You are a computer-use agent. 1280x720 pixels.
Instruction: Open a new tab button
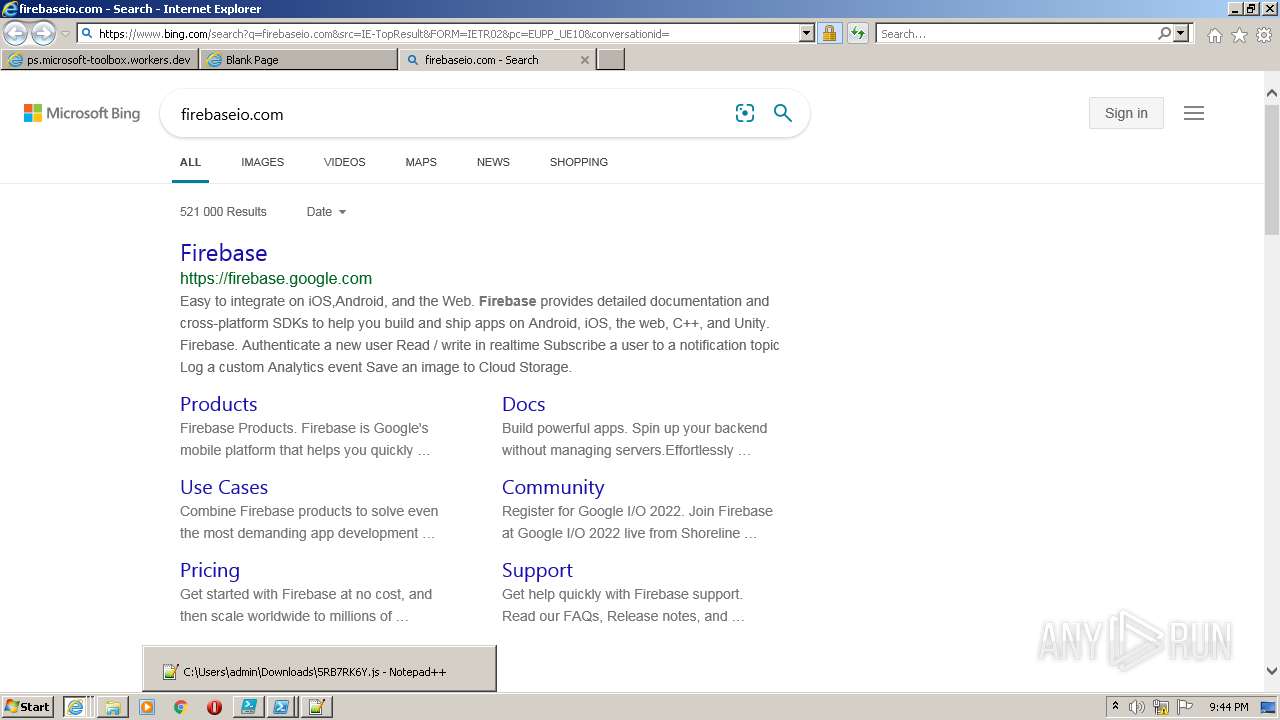click(x=611, y=60)
